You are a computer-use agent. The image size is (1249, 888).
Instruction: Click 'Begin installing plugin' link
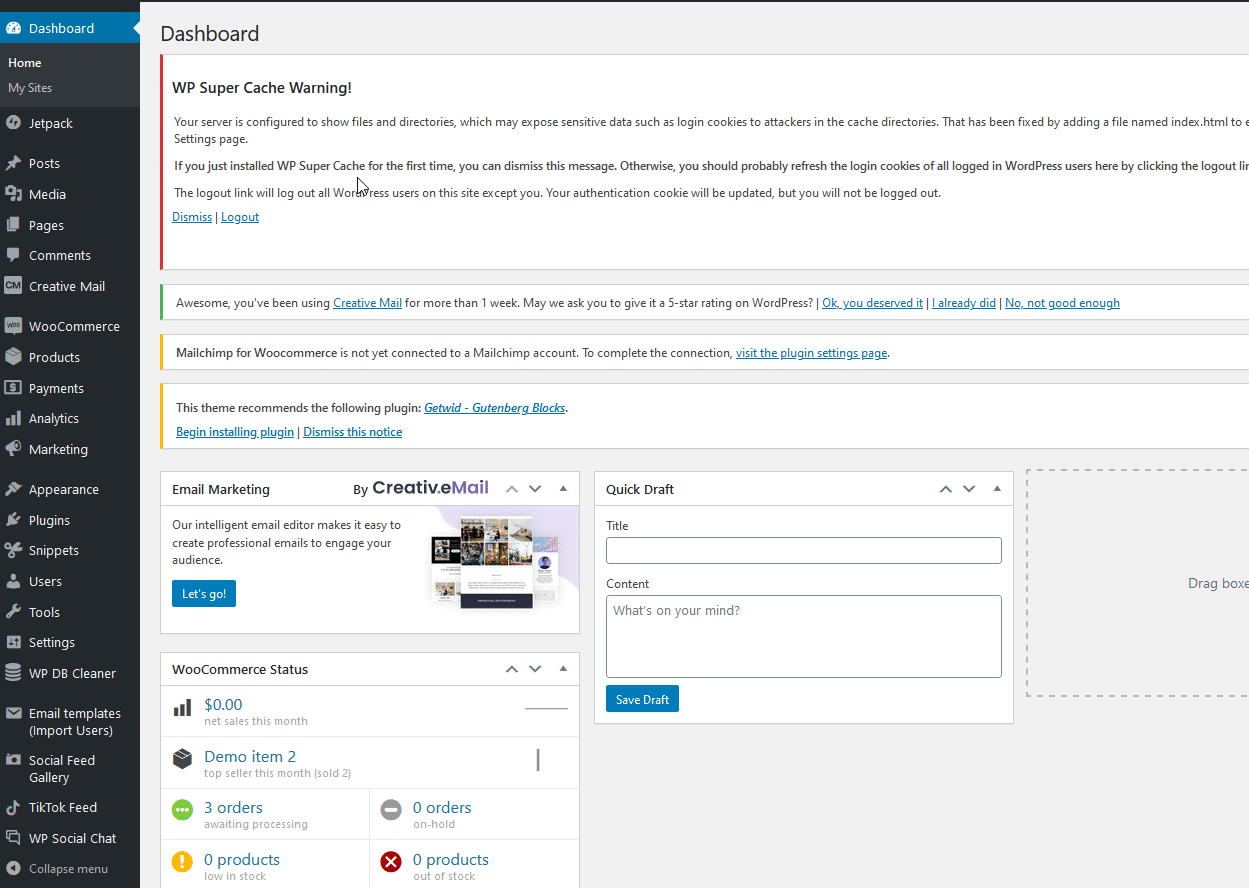pyautogui.click(x=235, y=432)
